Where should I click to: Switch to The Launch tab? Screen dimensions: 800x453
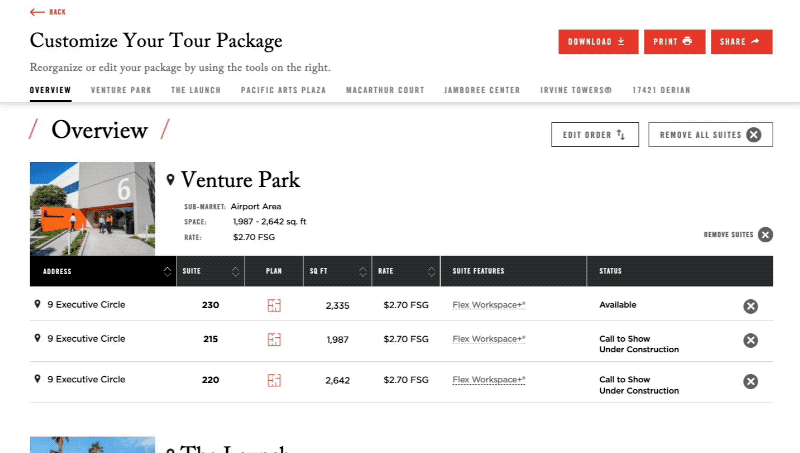point(196,90)
